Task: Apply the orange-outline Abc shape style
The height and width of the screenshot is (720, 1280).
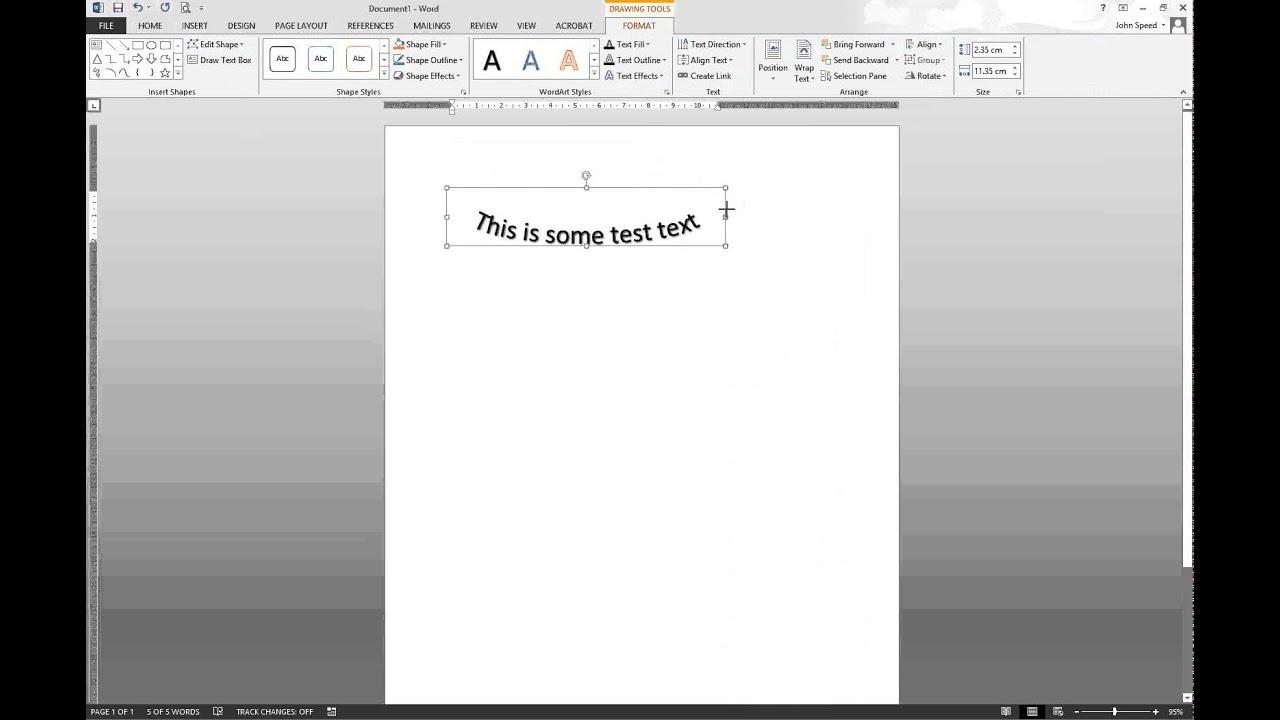Action: point(359,59)
